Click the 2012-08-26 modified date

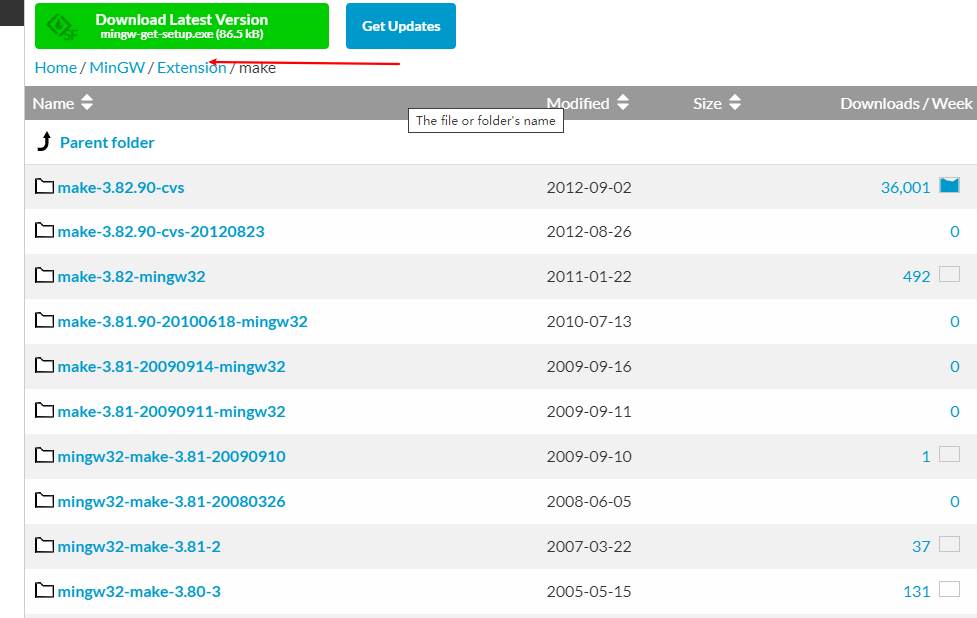pos(589,232)
